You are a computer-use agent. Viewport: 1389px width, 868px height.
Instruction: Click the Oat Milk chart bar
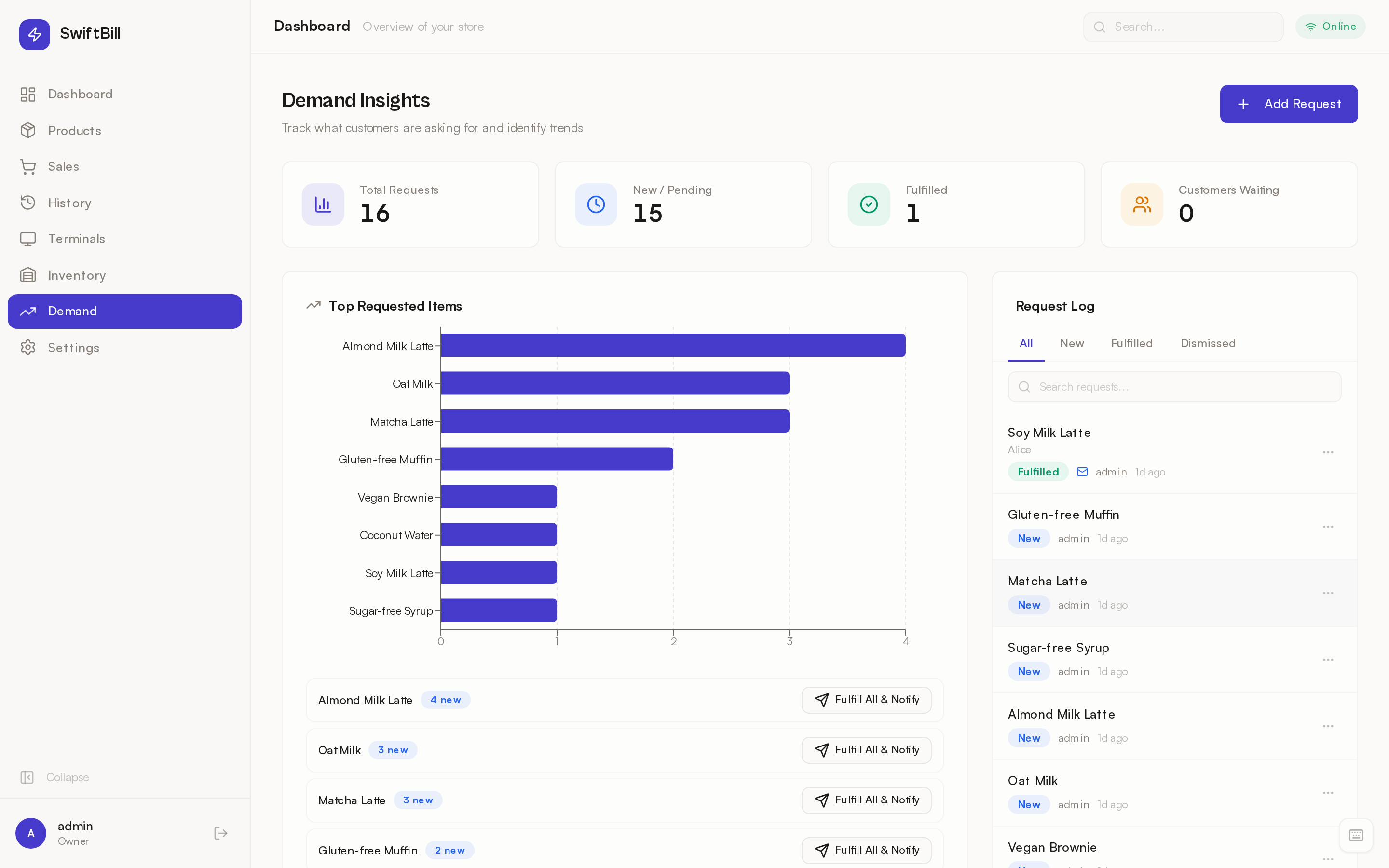pyautogui.click(x=615, y=383)
